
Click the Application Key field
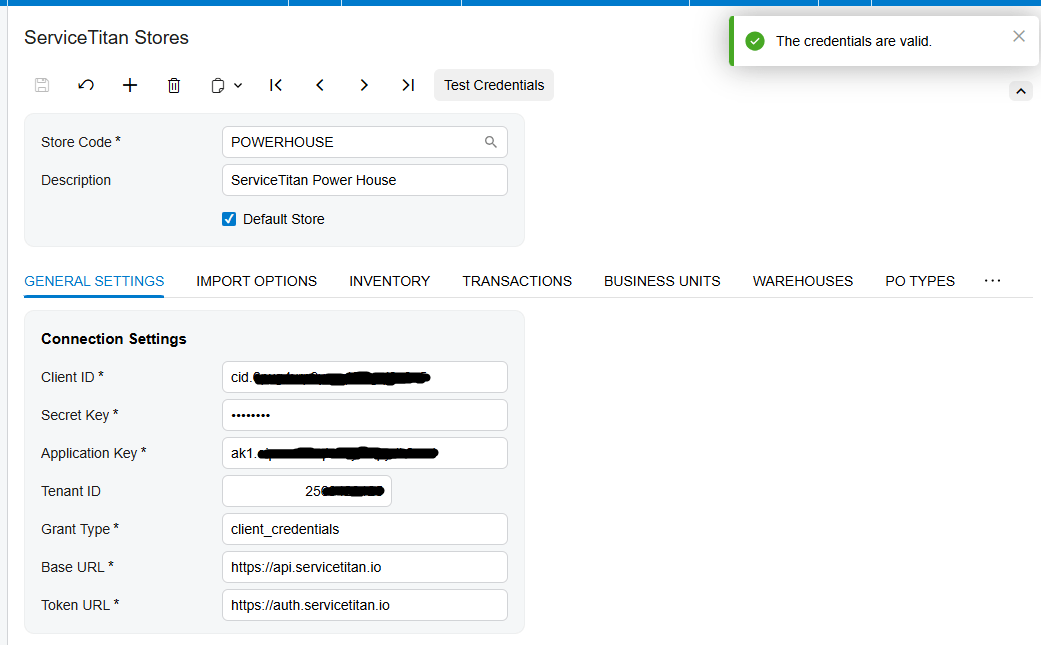coord(364,453)
